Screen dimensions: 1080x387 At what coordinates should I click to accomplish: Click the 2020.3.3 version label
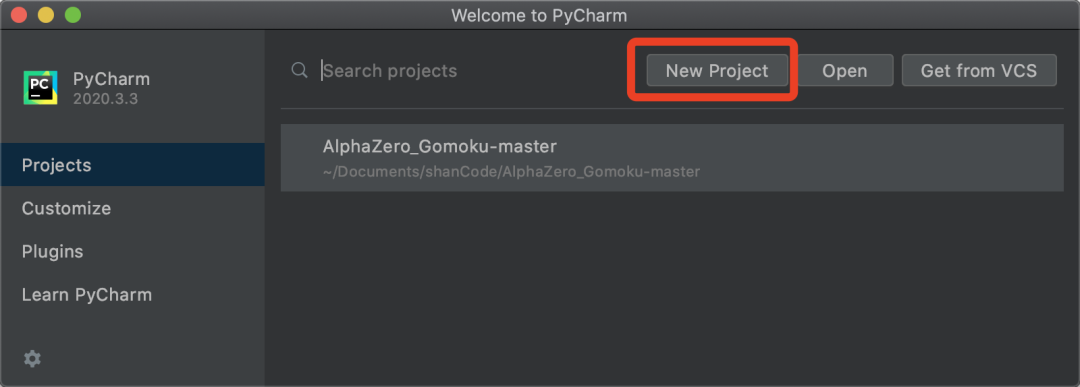(105, 99)
